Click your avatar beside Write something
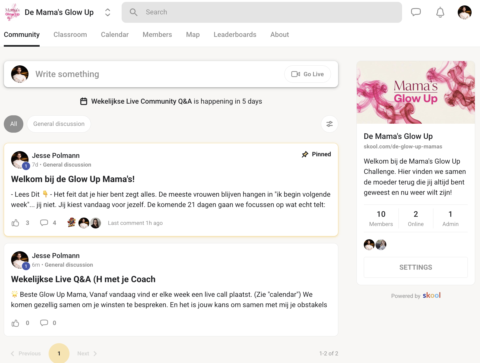This screenshot has width=480, height=363. [x=20, y=74]
